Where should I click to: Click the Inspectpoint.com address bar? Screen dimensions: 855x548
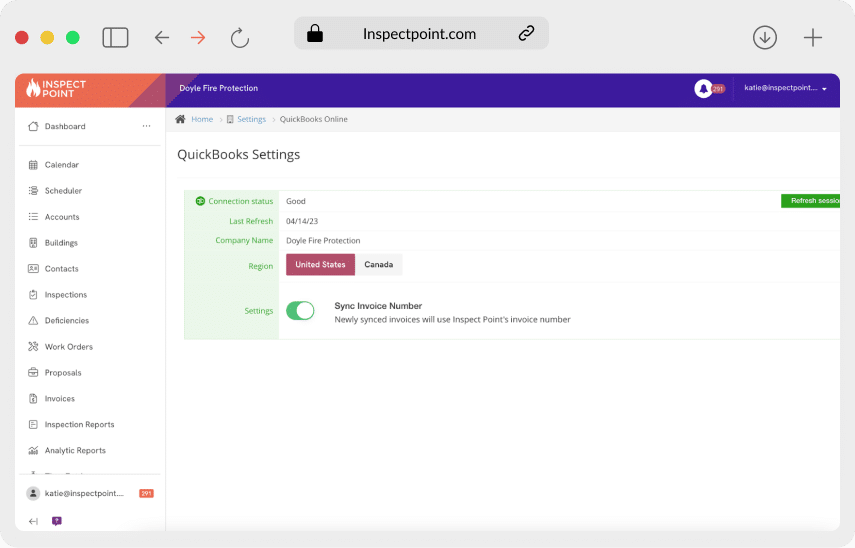[420, 34]
